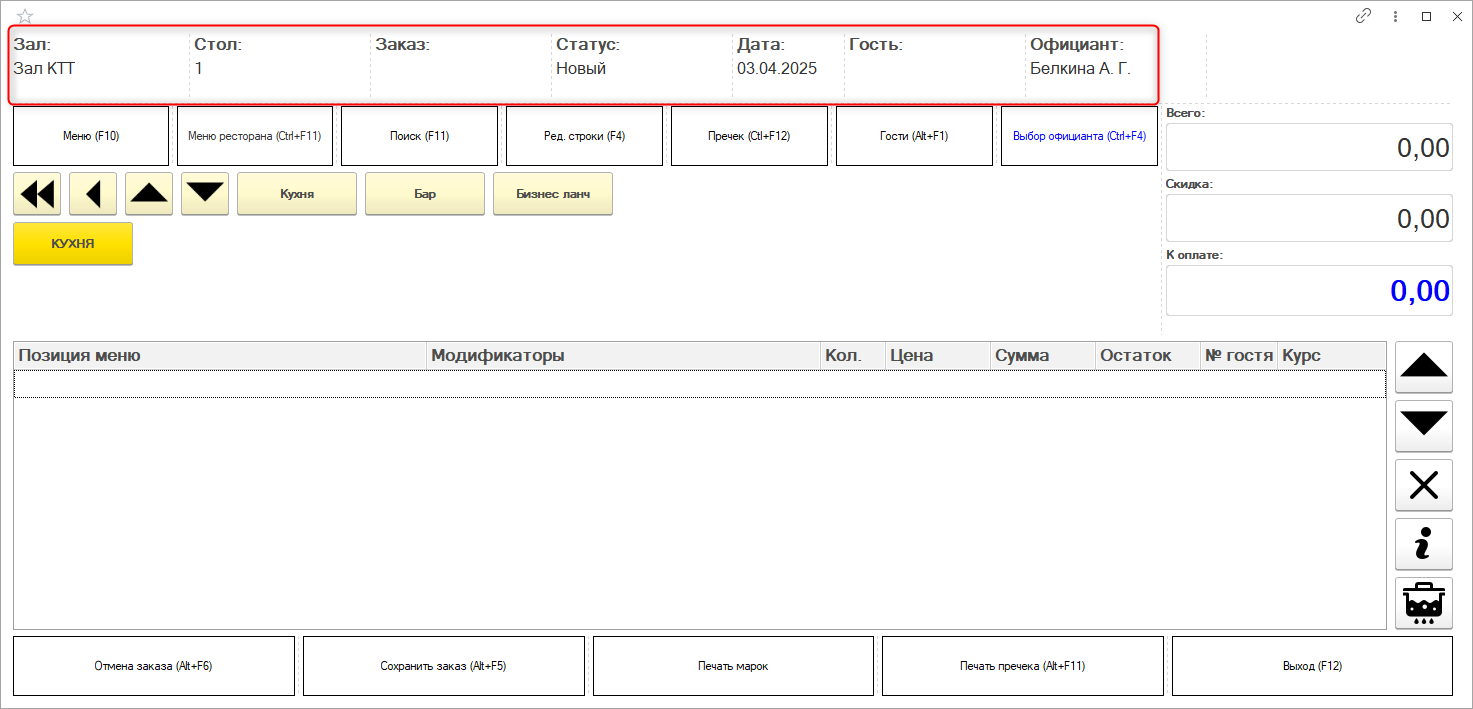
Task: Click the cooking pot icon button
Action: (1423, 603)
